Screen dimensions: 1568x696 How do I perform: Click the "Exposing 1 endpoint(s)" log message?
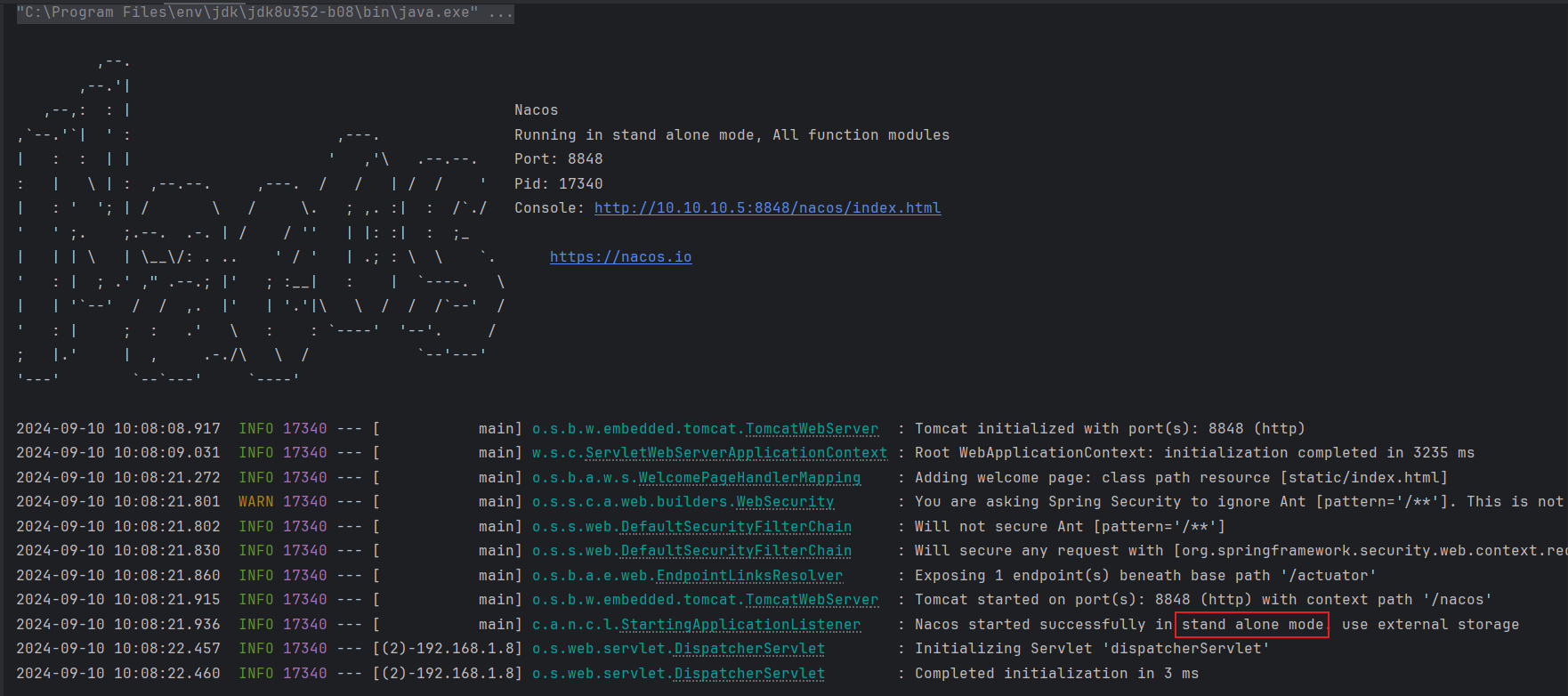click(1145, 576)
